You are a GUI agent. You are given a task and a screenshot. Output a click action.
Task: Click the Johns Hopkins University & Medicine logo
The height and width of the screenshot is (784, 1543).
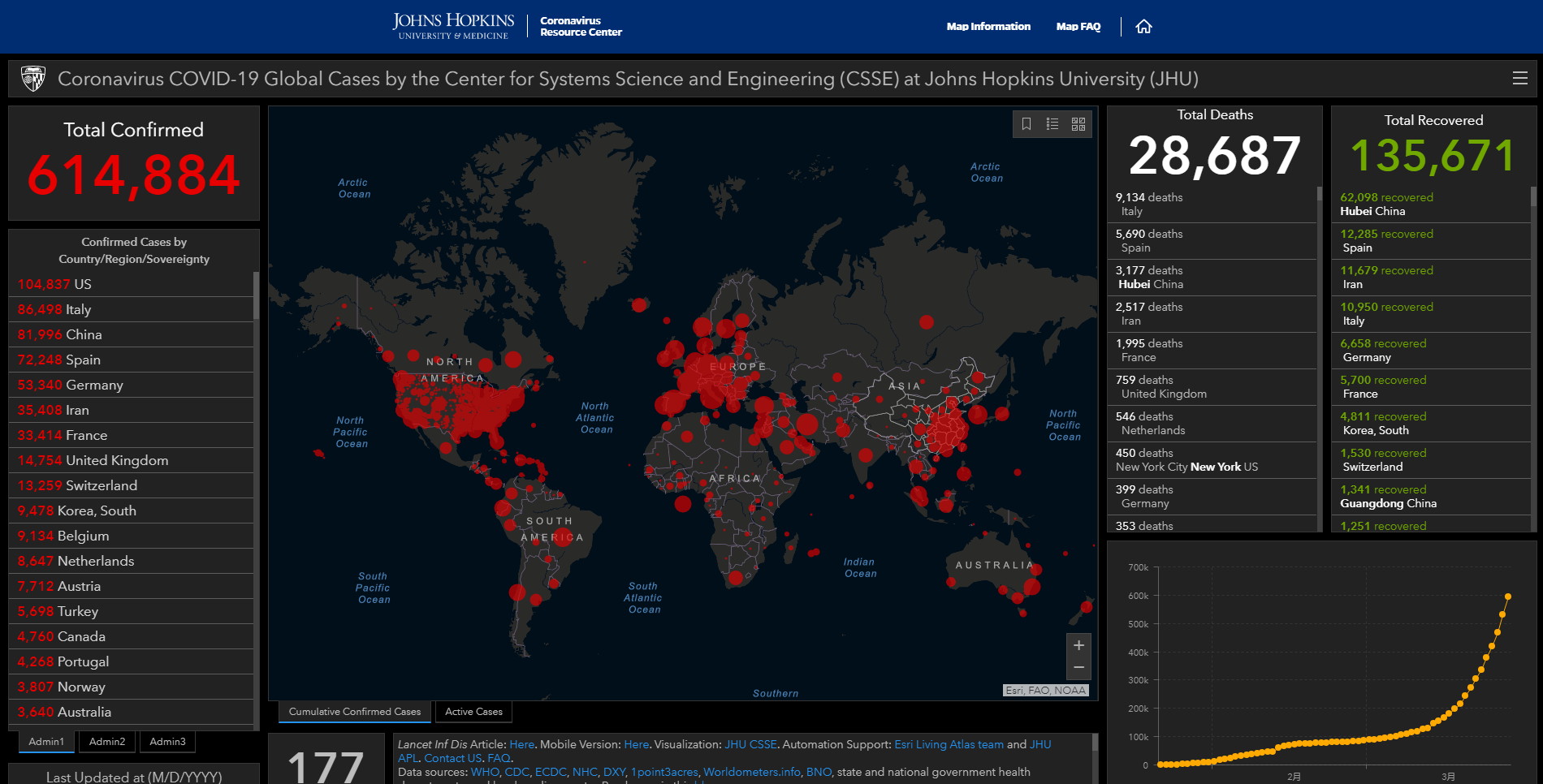tap(453, 26)
